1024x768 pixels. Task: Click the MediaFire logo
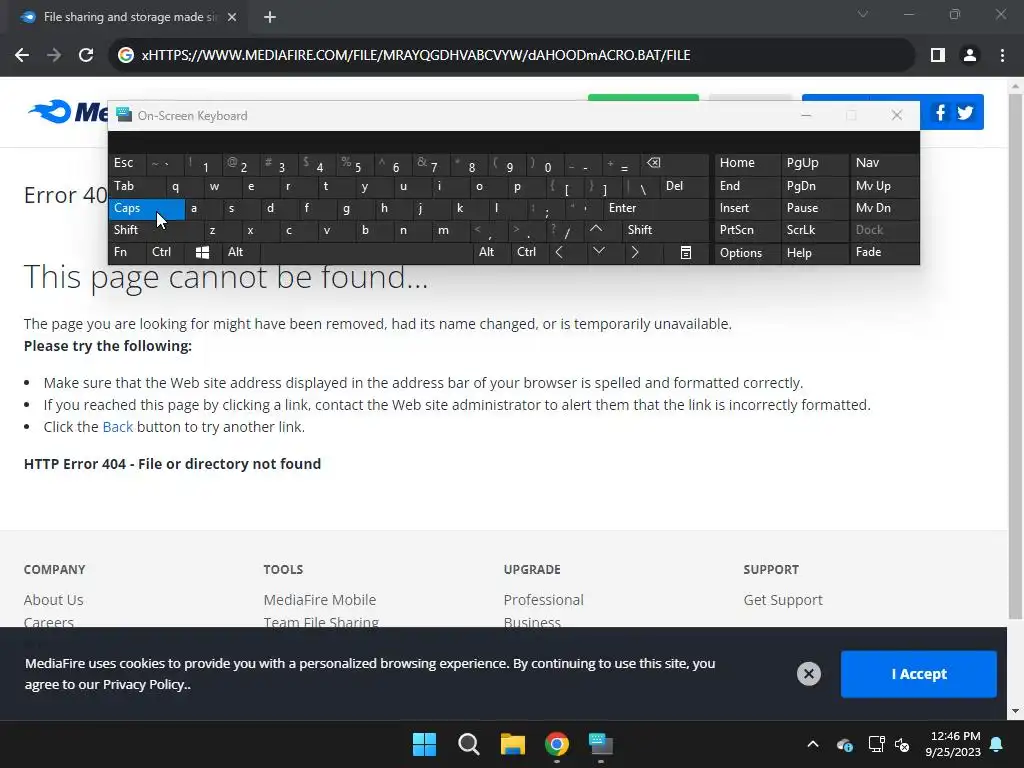coord(68,112)
